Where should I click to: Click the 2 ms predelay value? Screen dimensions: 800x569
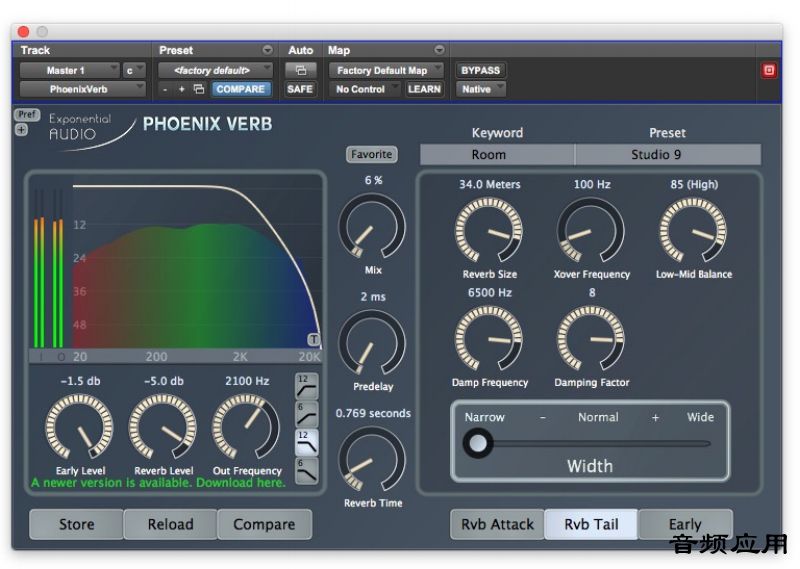click(x=373, y=296)
